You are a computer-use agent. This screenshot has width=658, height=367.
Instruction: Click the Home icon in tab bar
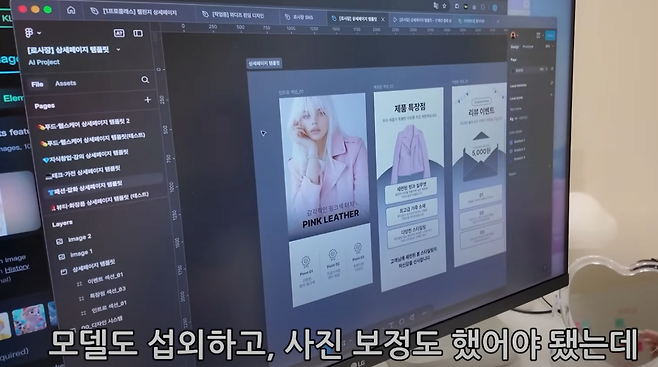[x=71, y=10]
